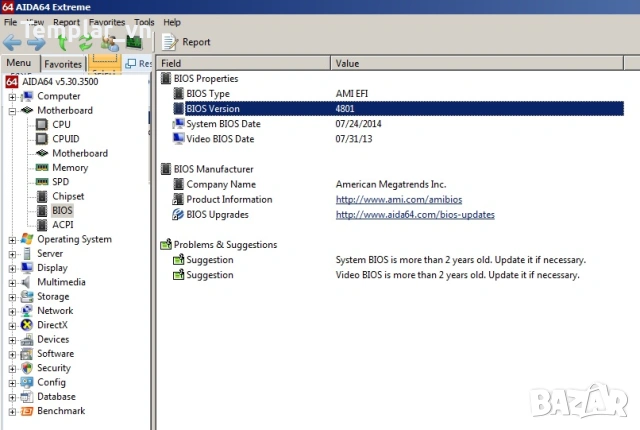Expand the Software node
Viewport: 640px width, 430px height.
(12, 354)
